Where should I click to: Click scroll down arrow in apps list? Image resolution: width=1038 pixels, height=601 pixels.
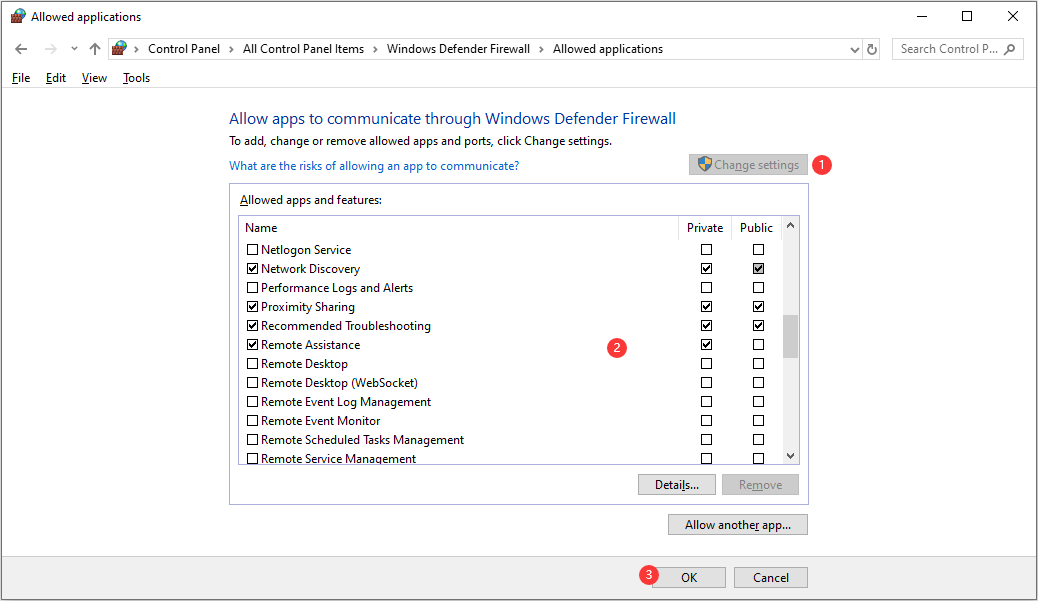coord(790,455)
